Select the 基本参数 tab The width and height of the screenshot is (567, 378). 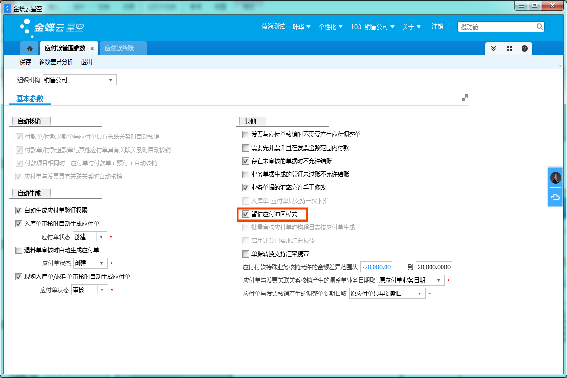click(x=30, y=98)
